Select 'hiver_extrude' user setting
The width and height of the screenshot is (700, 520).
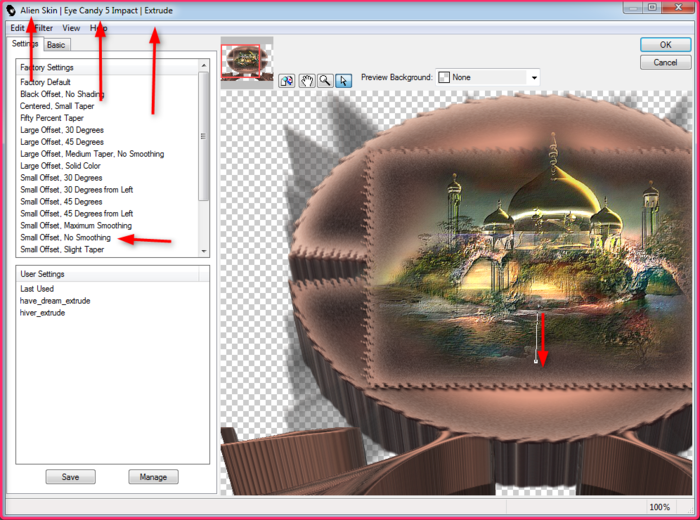coord(42,313)
